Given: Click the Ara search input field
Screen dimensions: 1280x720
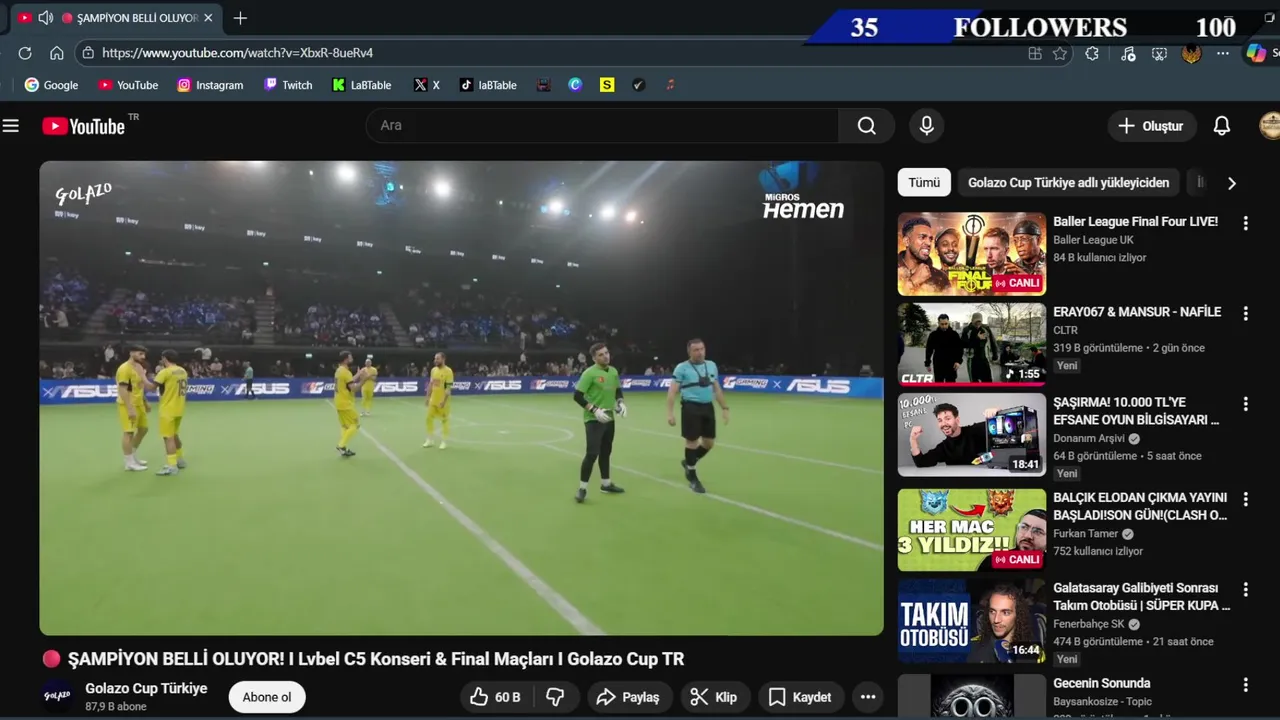Looking at the screenshot, I should [602, 126].
